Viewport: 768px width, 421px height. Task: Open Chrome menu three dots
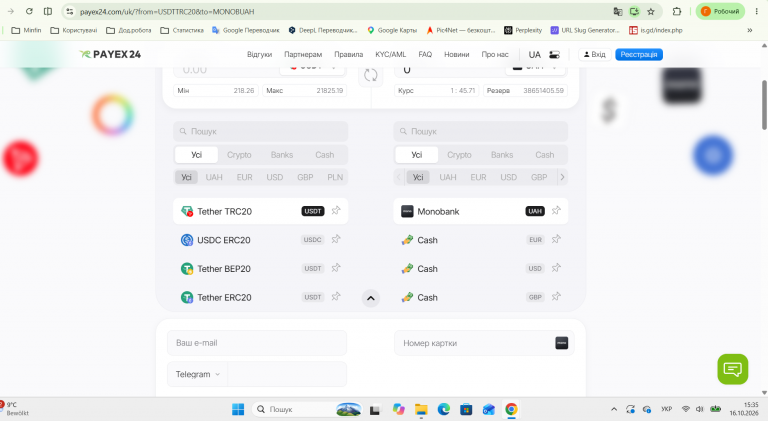tap(757, 11)
